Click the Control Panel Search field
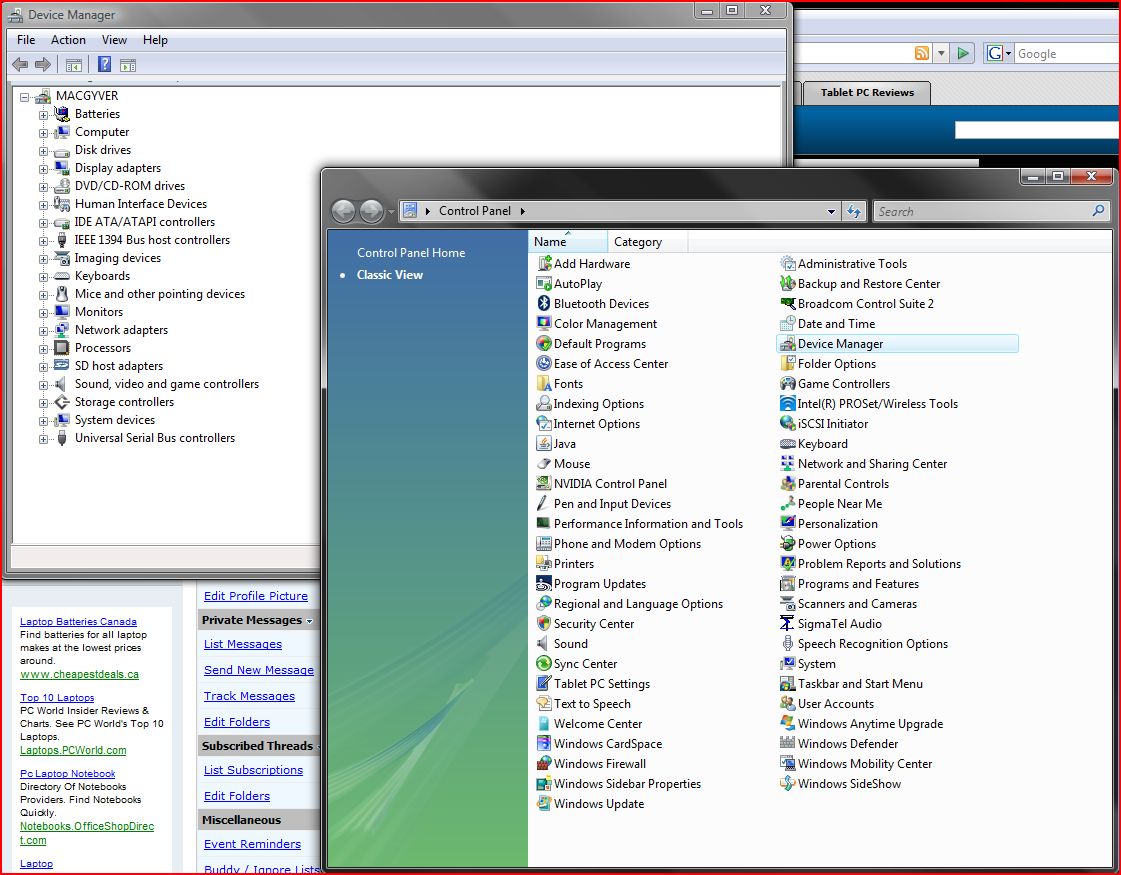Image resolution: width=1121 pixels, height=875 pixels. (x=990, y=212)
